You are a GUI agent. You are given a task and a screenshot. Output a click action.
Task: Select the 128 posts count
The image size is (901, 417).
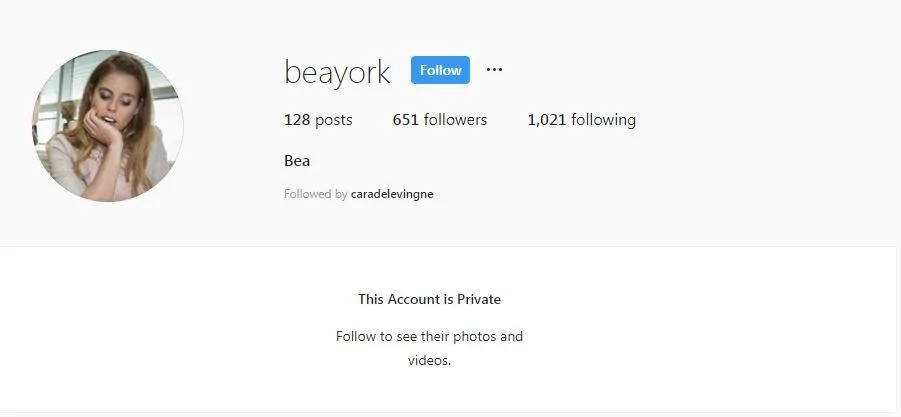pyautogui.click(x=318, y=120)
